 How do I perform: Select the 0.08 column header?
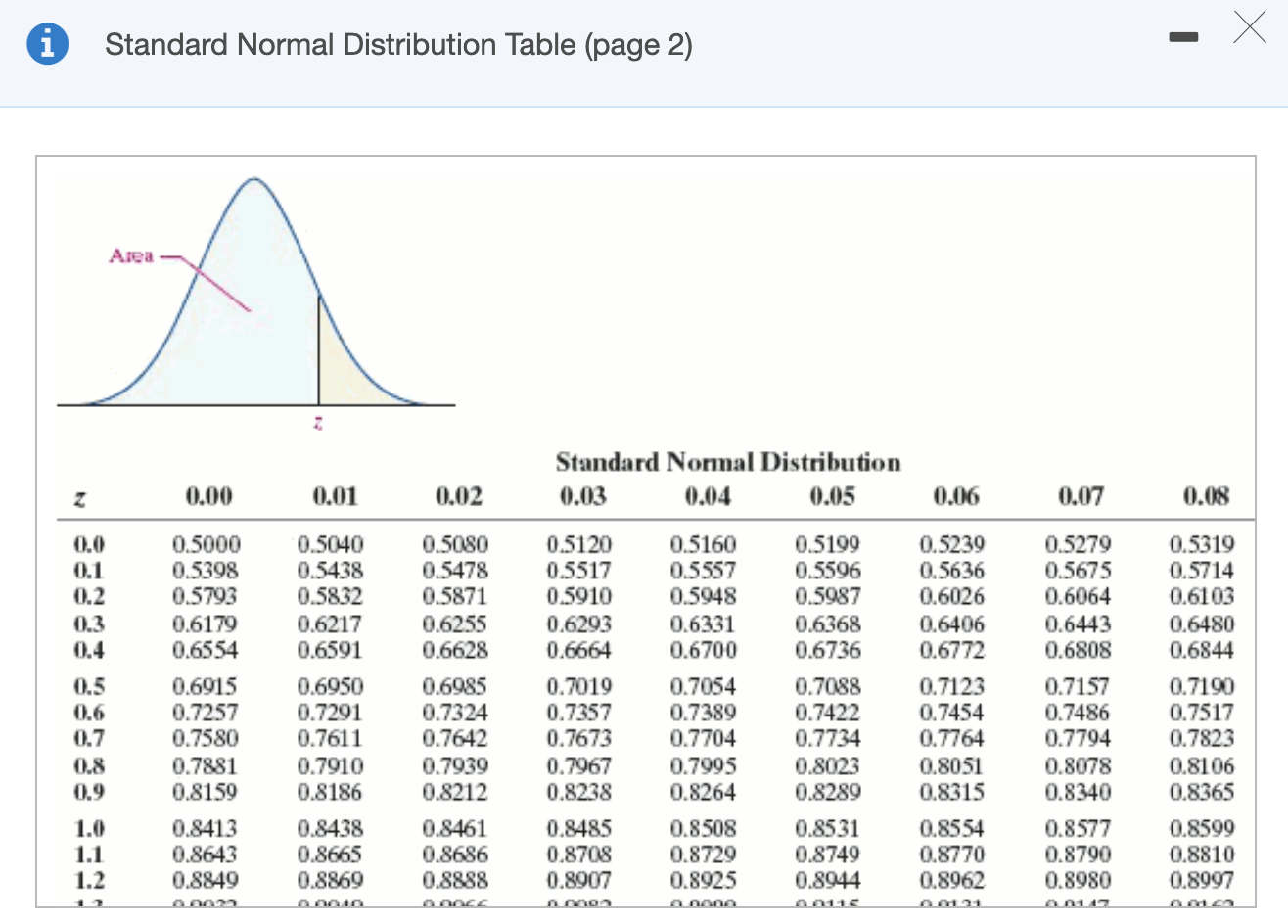[x=1209, y=496]
